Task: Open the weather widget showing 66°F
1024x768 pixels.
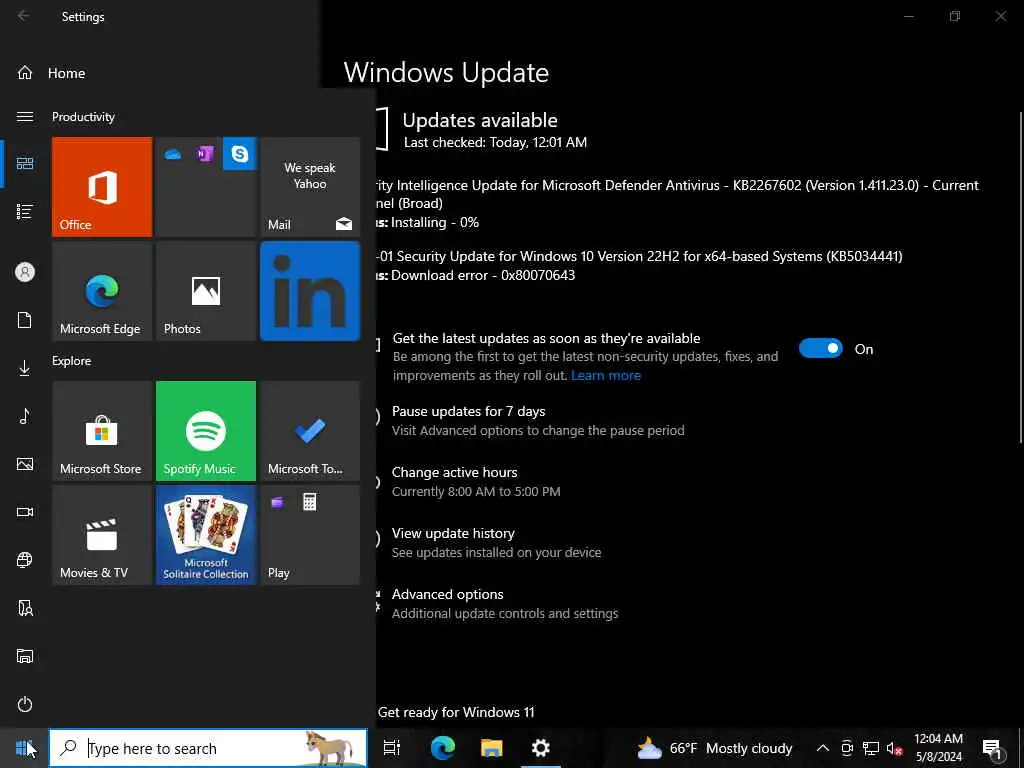Action: (x=714, y=748)
